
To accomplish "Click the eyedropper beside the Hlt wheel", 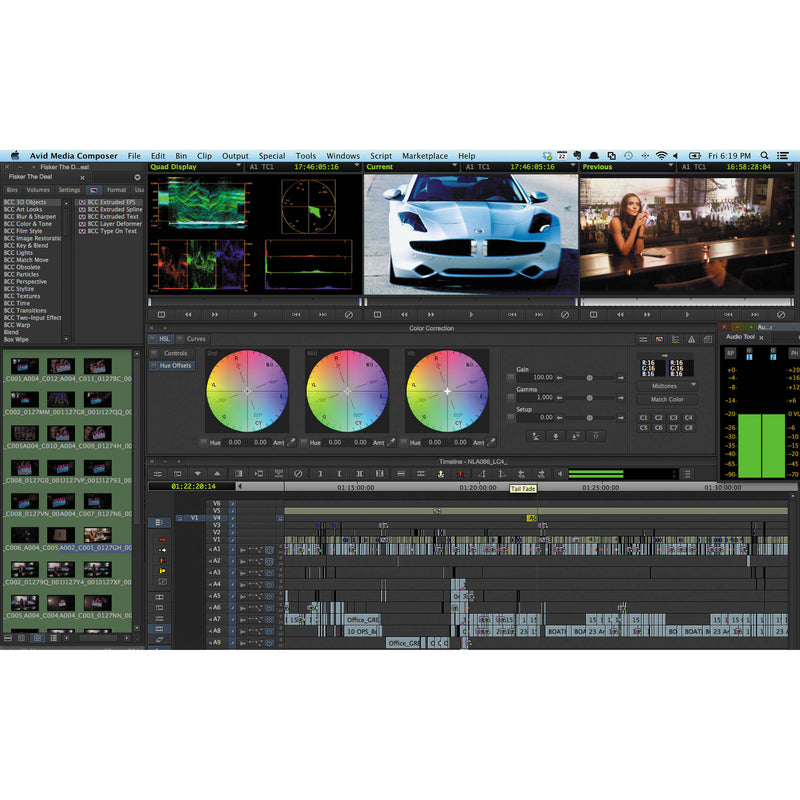I will [491, 442].
